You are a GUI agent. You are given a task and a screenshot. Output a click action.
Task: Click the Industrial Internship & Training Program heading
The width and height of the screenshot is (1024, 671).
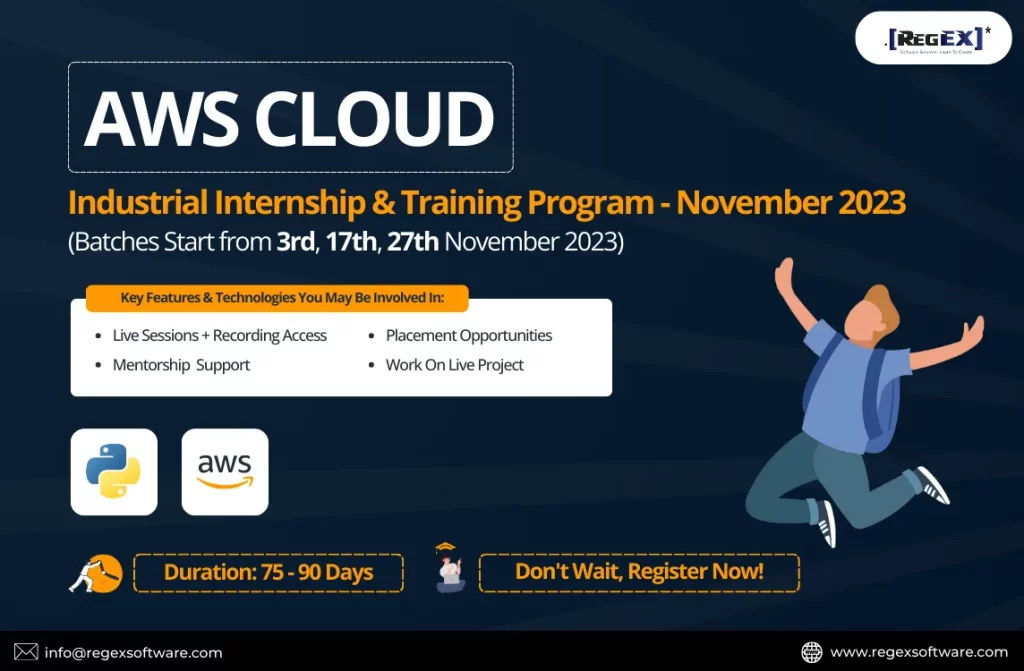click(x=487, y=203)
